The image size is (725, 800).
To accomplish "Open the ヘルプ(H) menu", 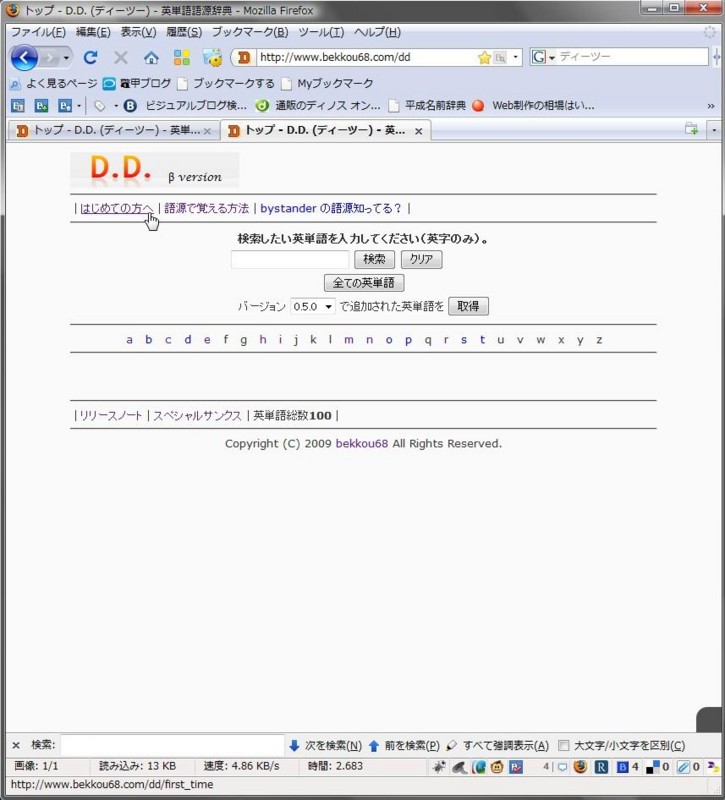I will coord(377,32).
